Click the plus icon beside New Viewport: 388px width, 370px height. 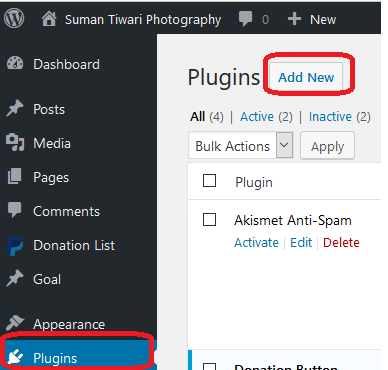pyautogui.click(x=294, y=19)
